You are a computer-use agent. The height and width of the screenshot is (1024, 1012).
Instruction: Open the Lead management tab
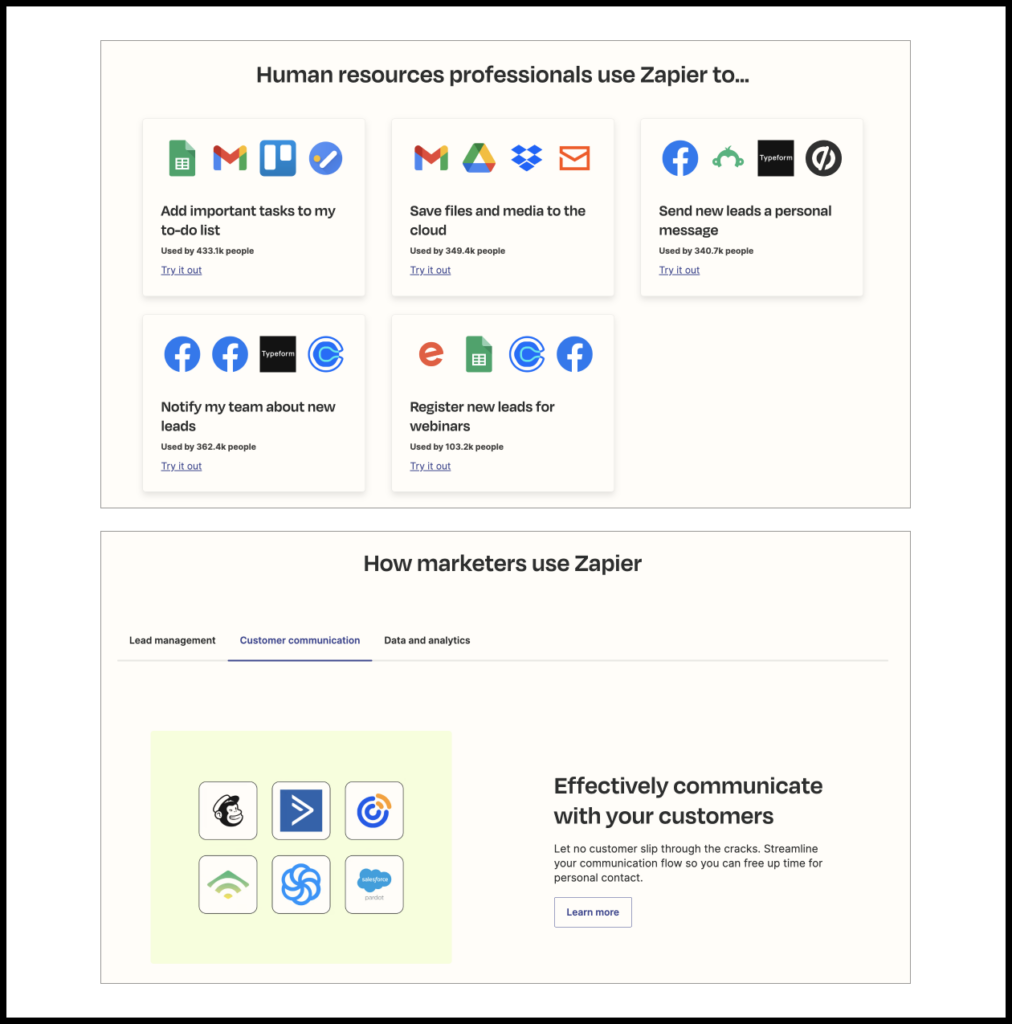point(172,641)
